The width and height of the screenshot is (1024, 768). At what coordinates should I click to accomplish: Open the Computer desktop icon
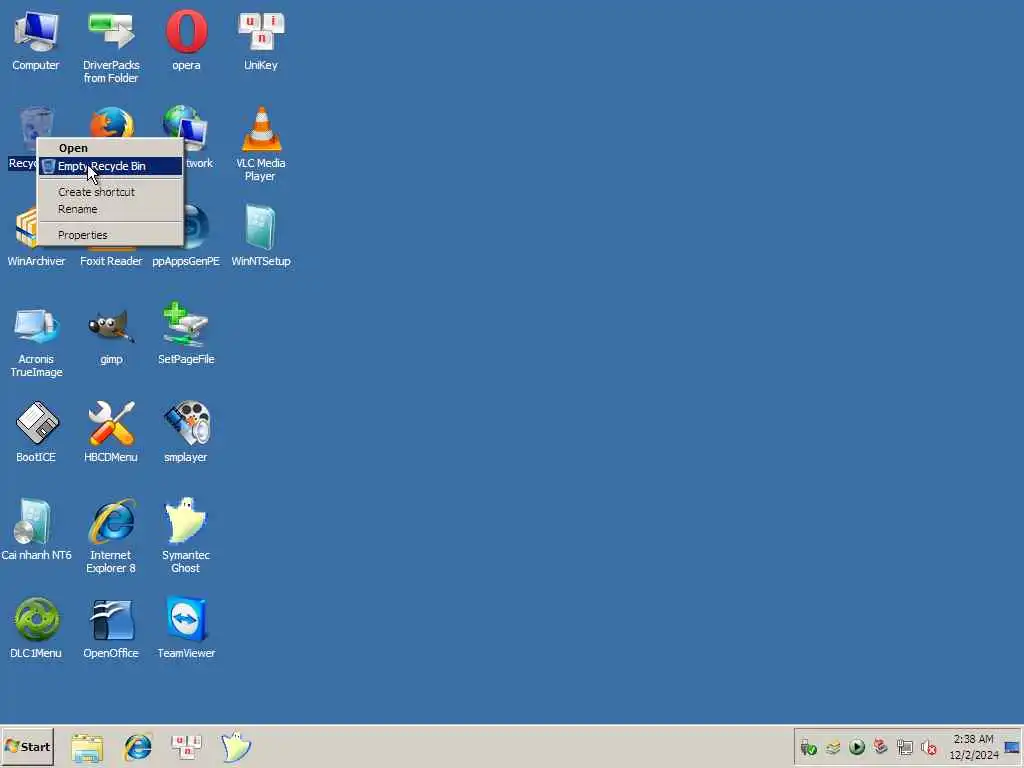pyautogui.click(x=36, y=40)
